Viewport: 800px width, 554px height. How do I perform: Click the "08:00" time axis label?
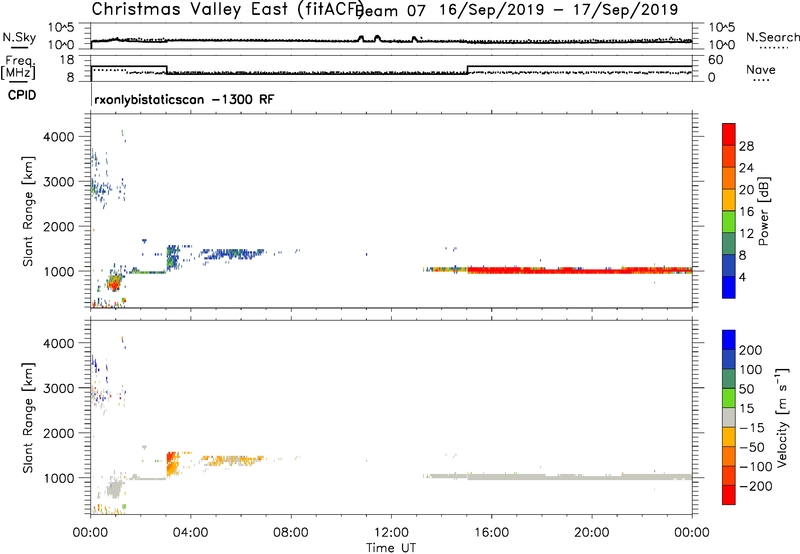(x=291, y=533)
